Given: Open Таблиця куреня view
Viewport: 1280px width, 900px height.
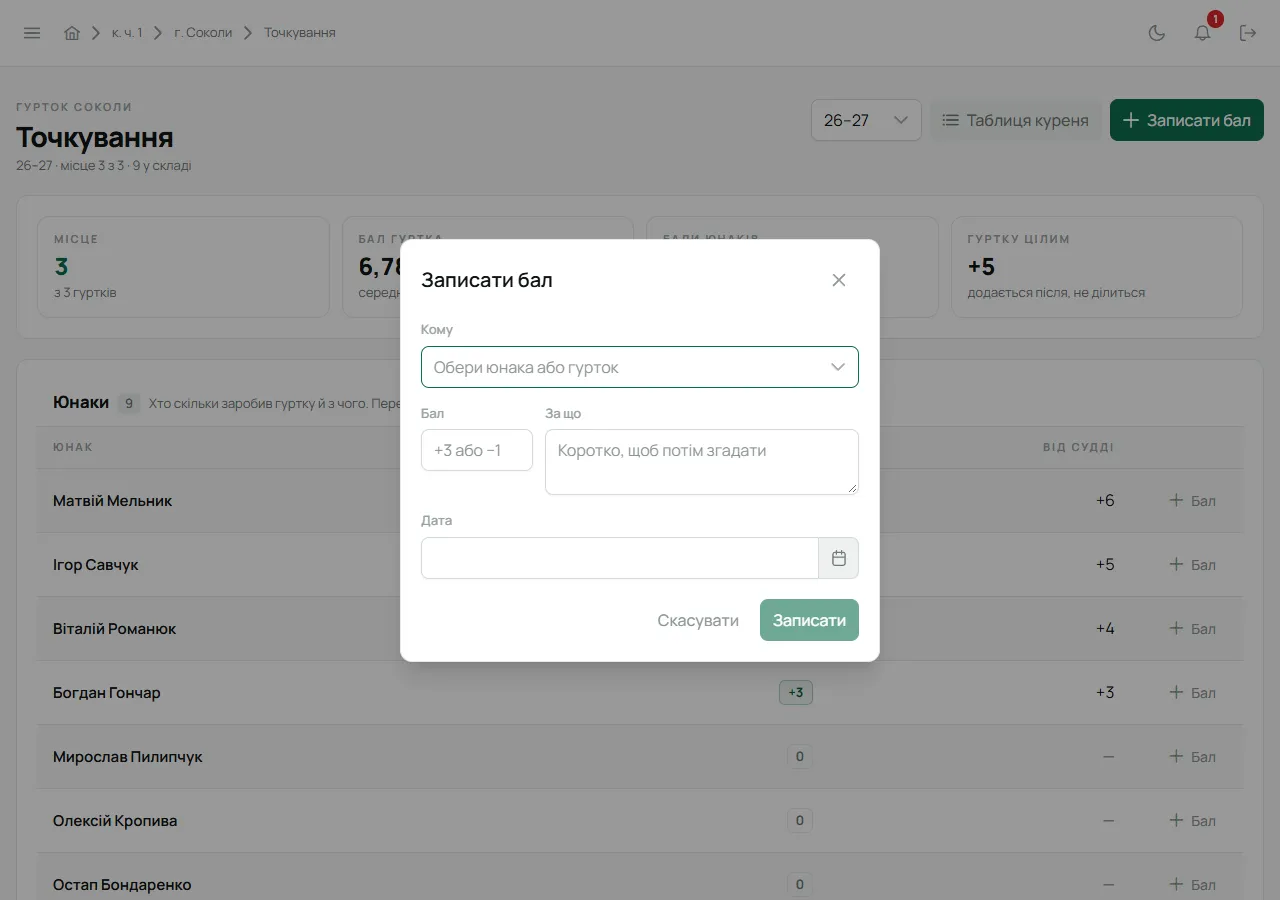Looking at the screenshot, I should tap(1016, 120).
